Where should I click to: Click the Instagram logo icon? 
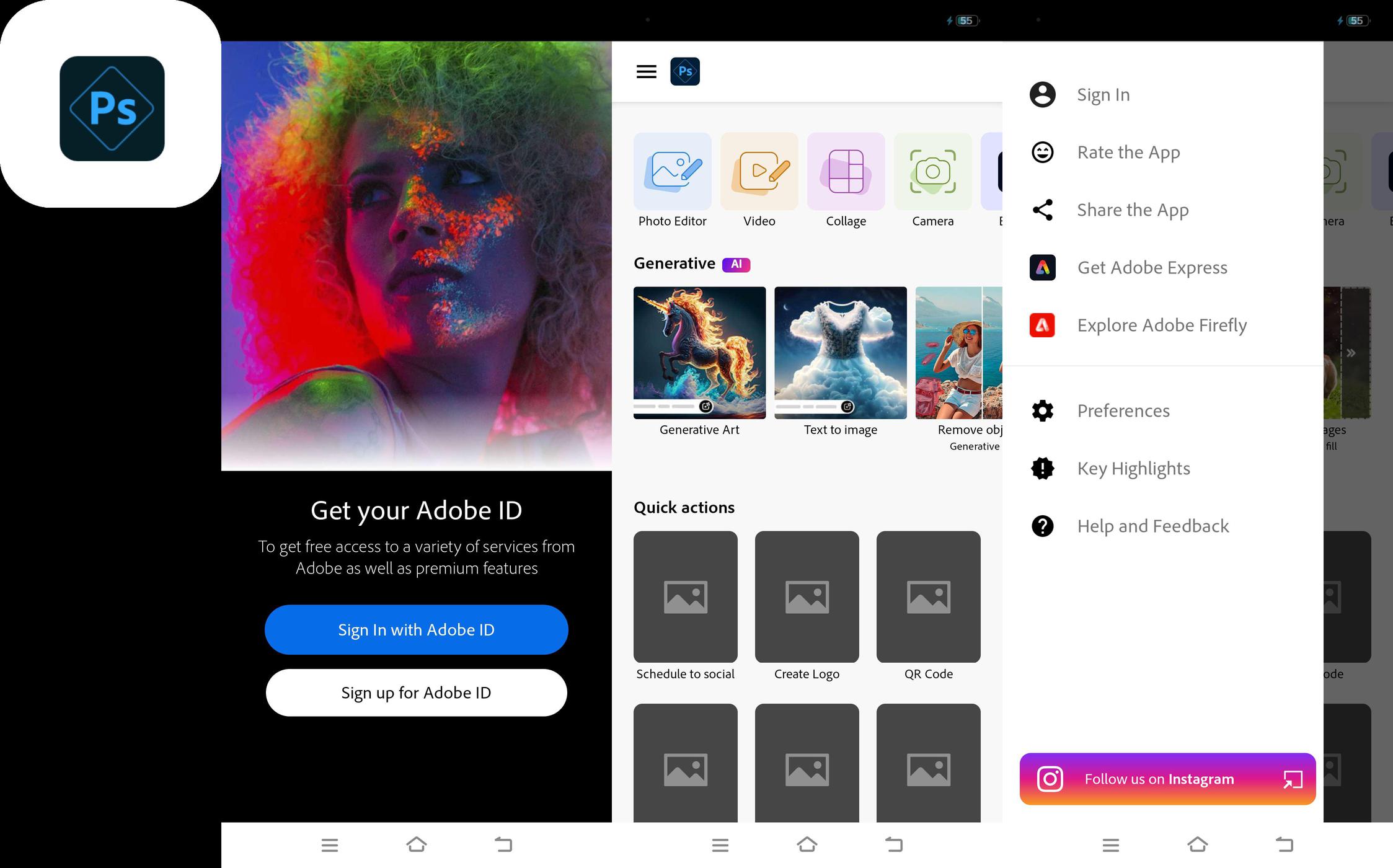point(1050,779)
